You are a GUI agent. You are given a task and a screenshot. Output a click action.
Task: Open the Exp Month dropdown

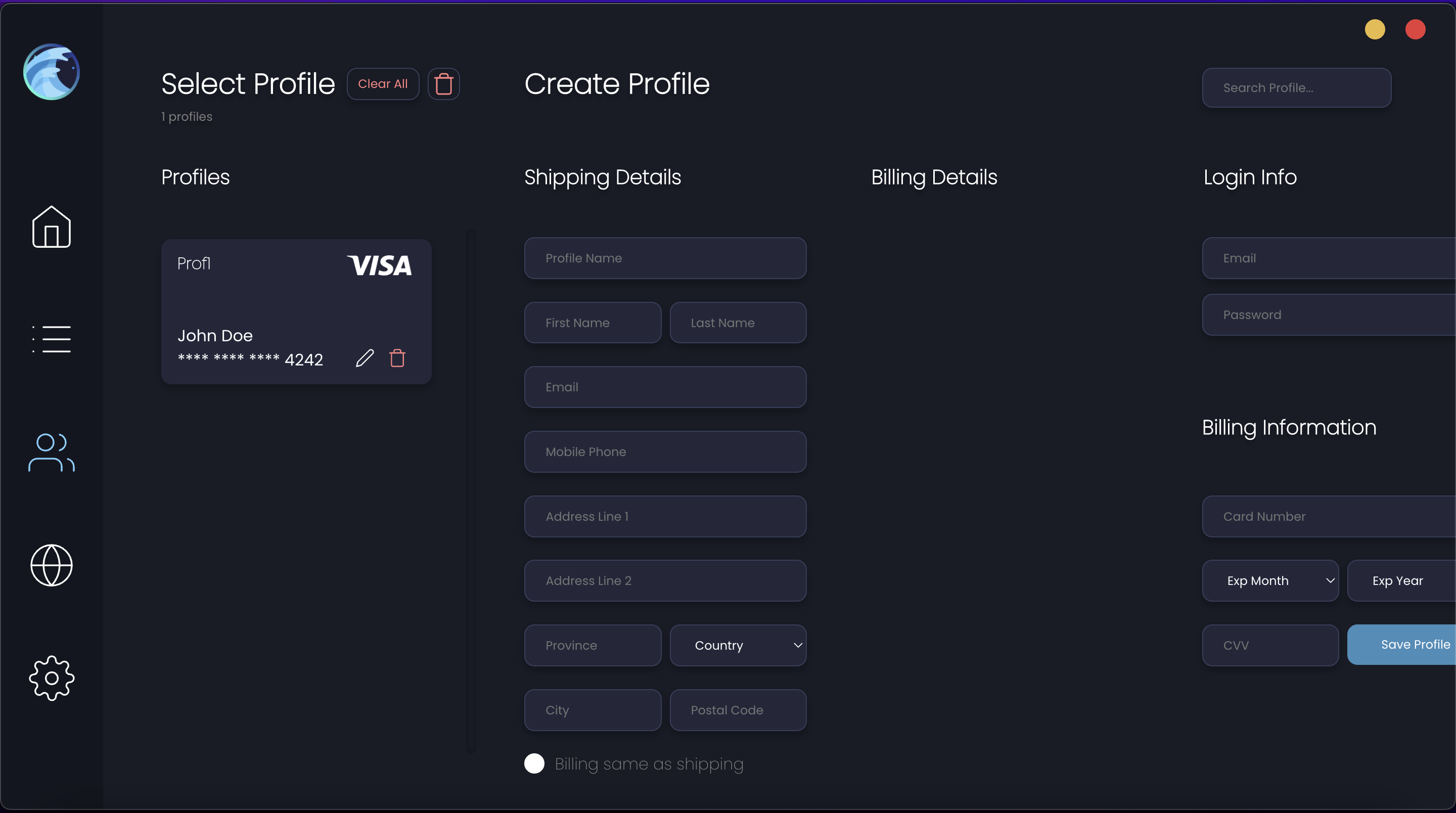(1270, 580)
